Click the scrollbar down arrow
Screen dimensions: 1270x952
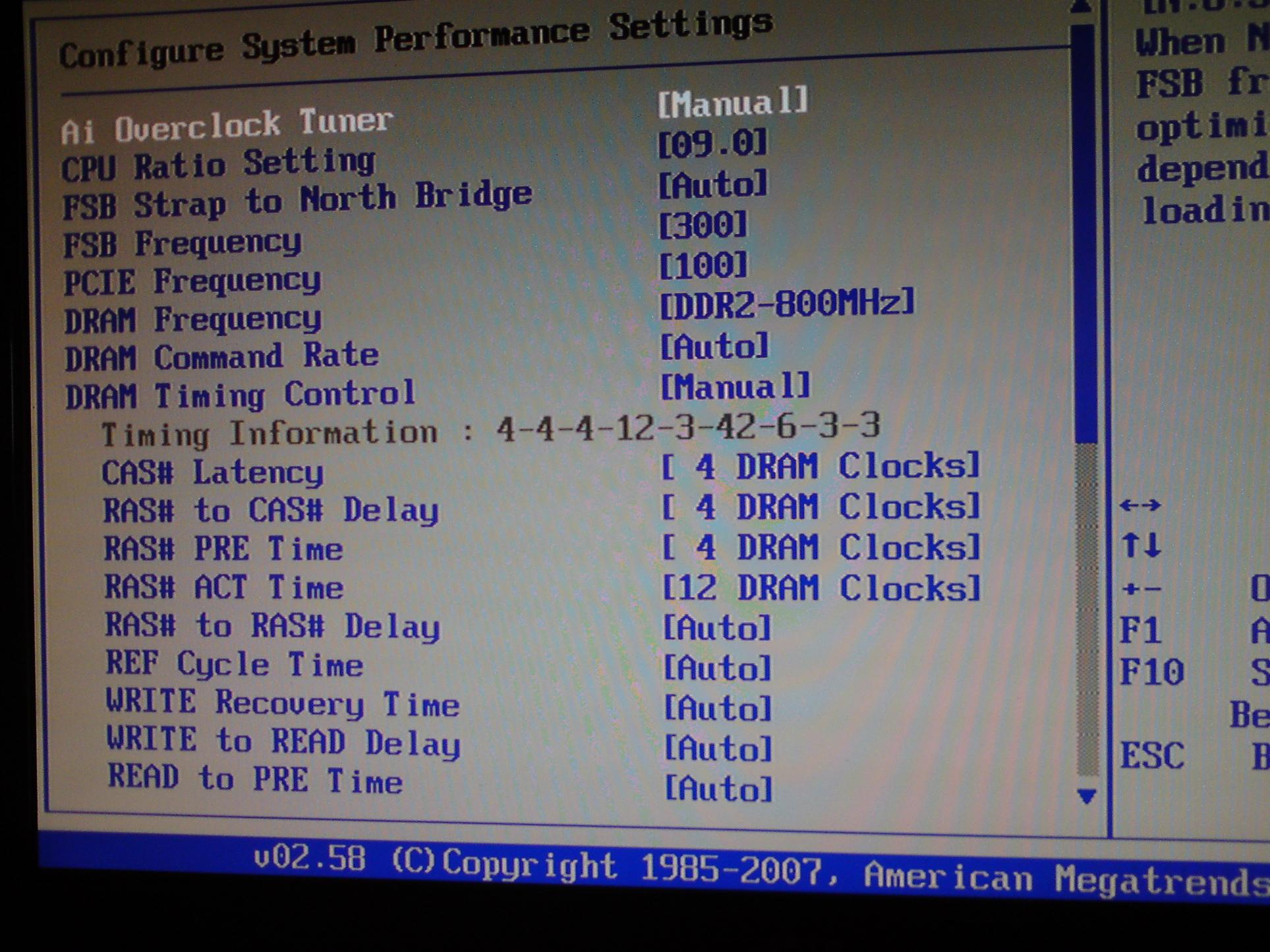click(x=1086, y=797)
